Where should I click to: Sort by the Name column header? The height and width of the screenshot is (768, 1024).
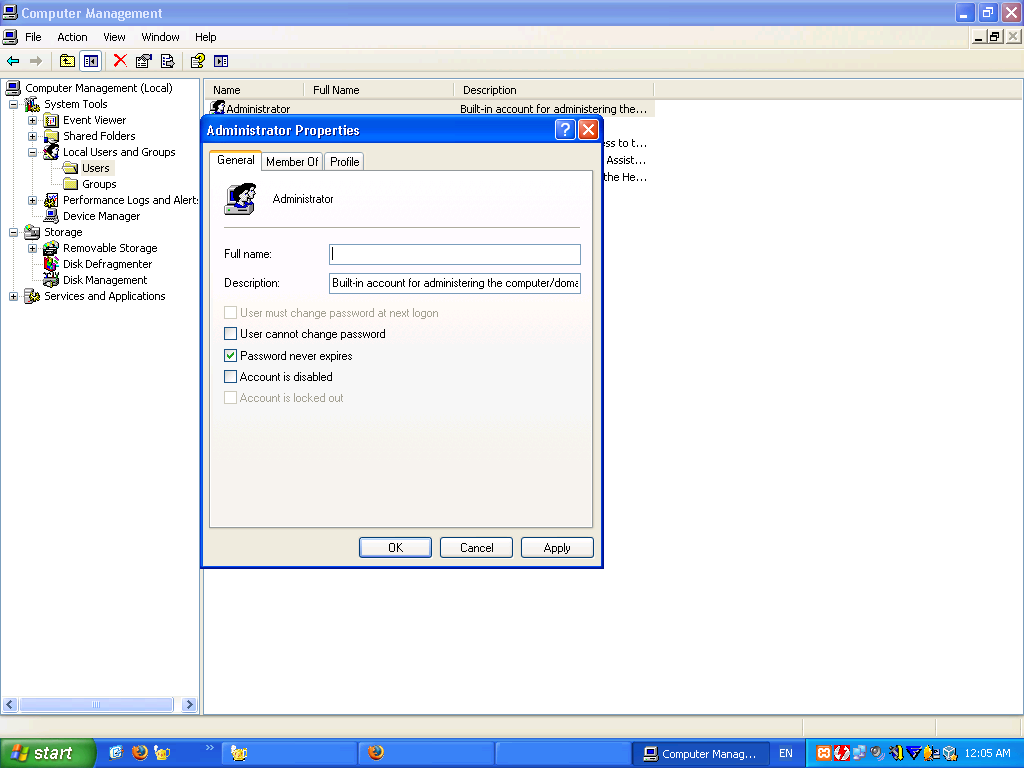pyautogui.click(x=254, y=90)
